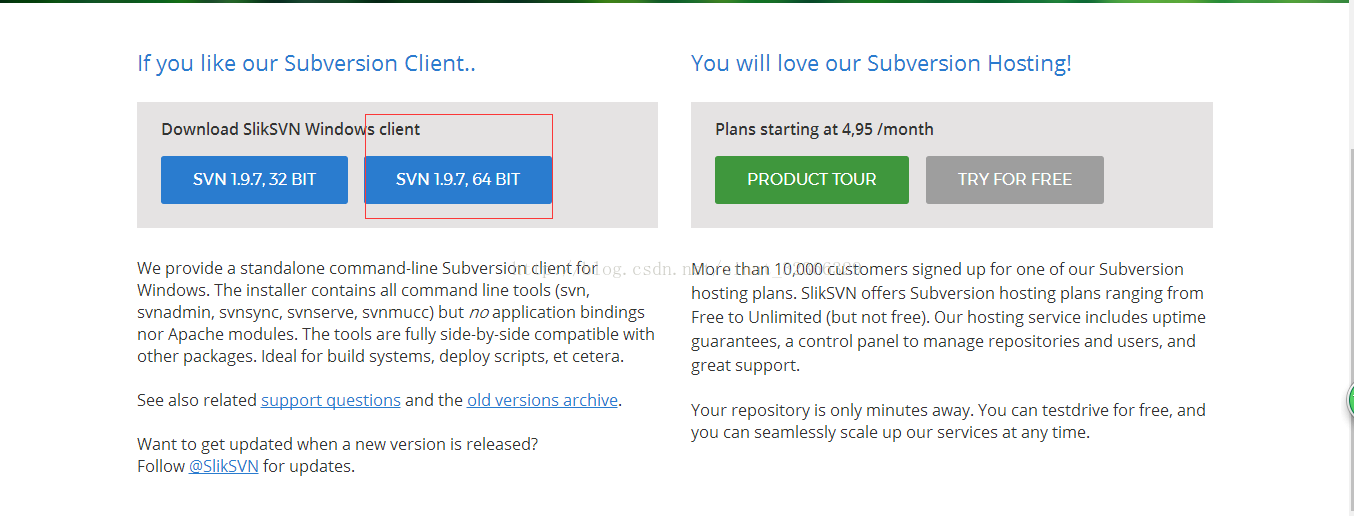Click the 'Want to get updated' text line

[x=337, y=443]
